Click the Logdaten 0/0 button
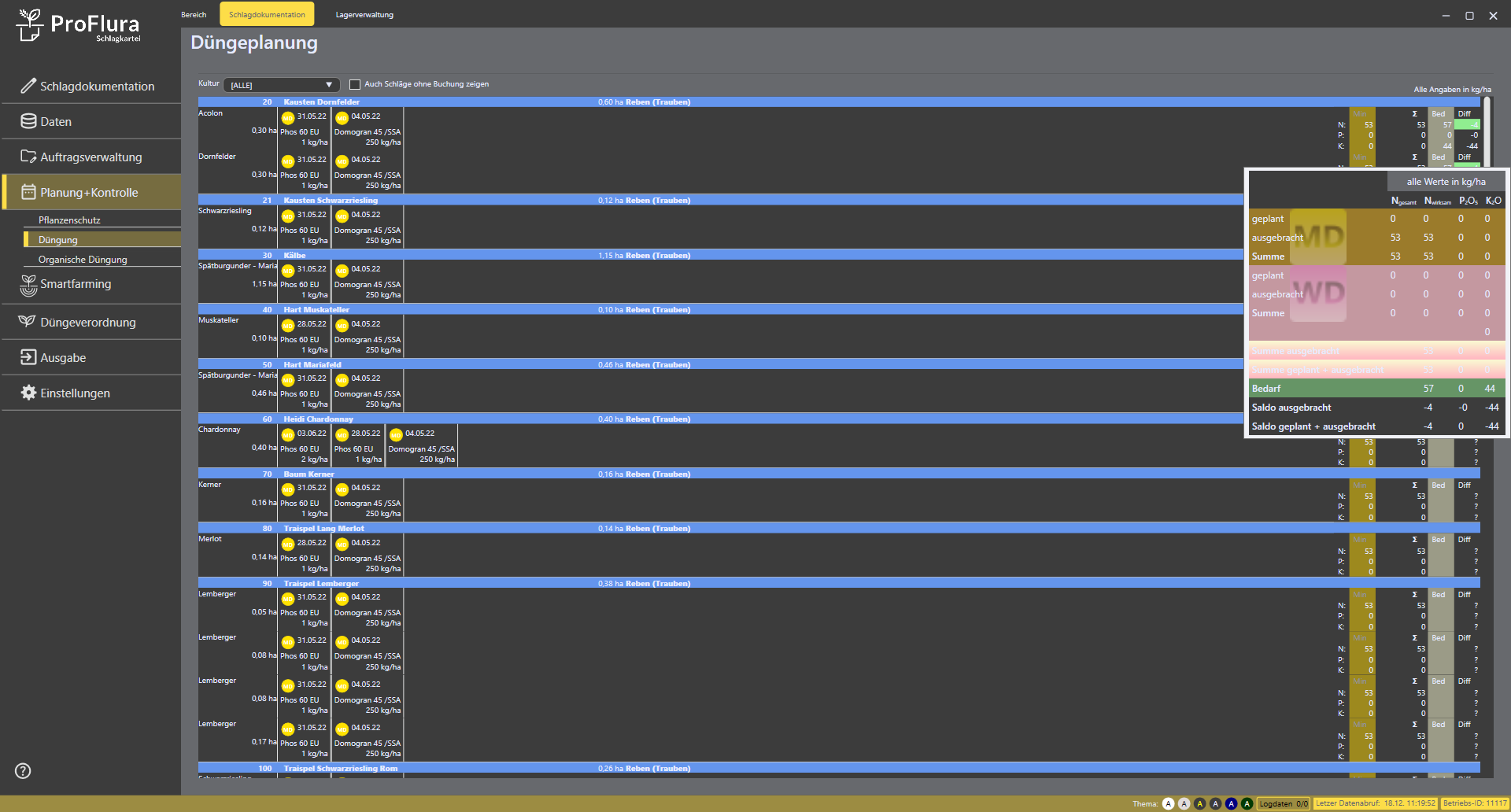The width and height of the screenshot is (1511, 812). (1283, 803)
